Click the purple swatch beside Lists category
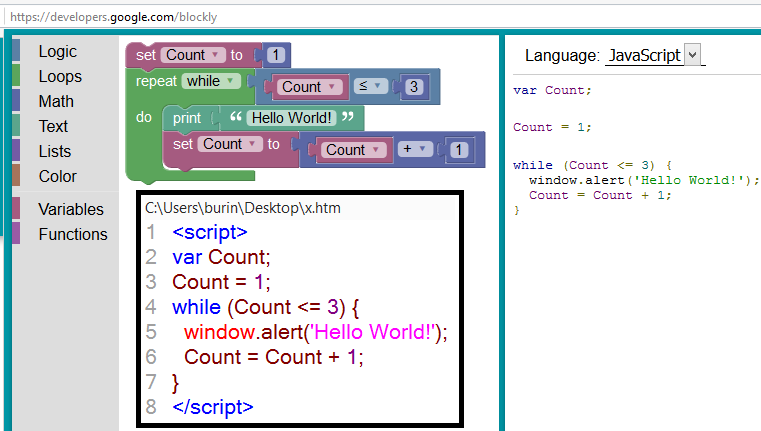The height and width of the screenshot is (431, 761). coord(16,152)
